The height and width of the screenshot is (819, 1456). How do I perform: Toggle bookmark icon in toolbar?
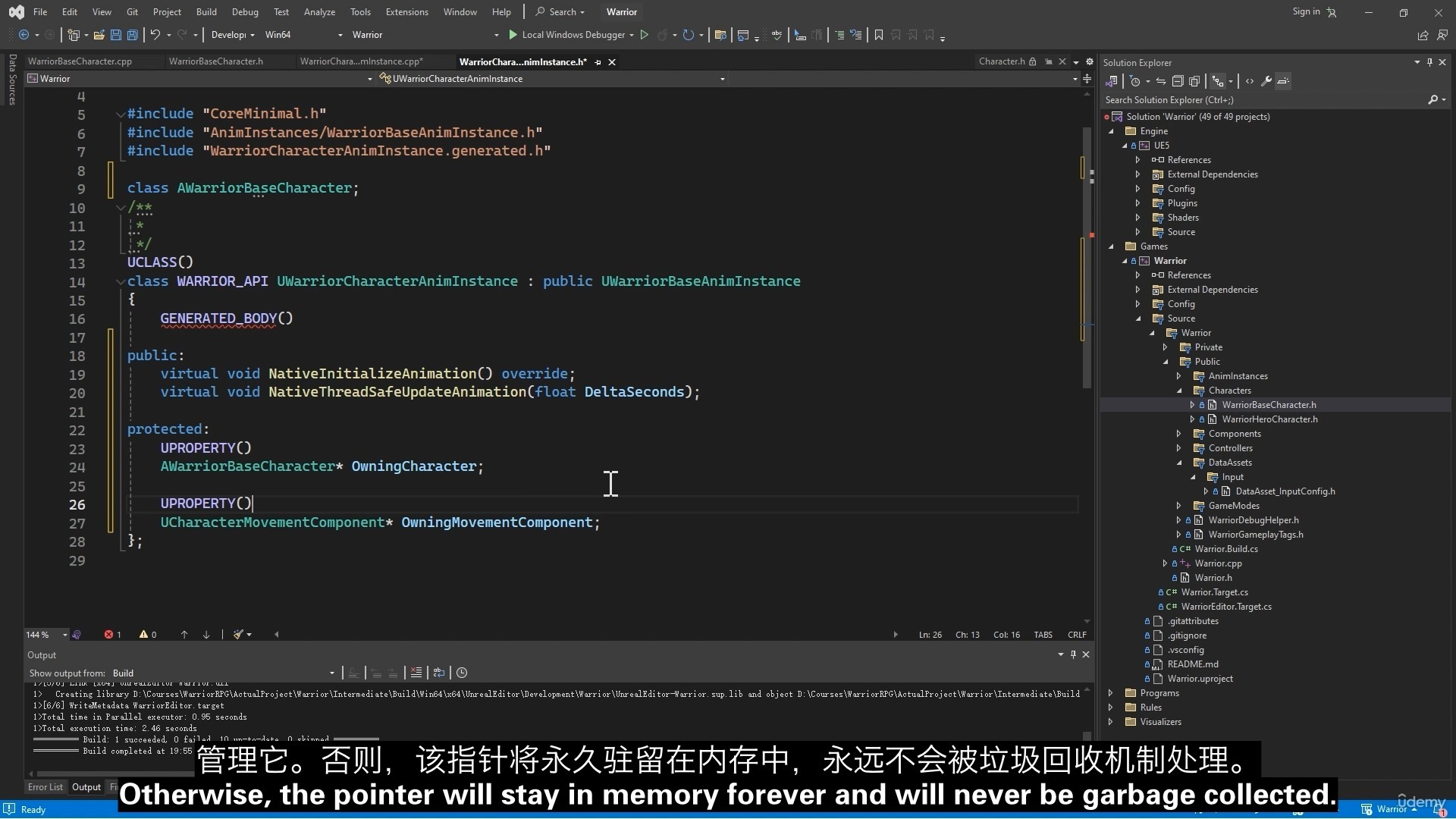[x=879, y=35]
